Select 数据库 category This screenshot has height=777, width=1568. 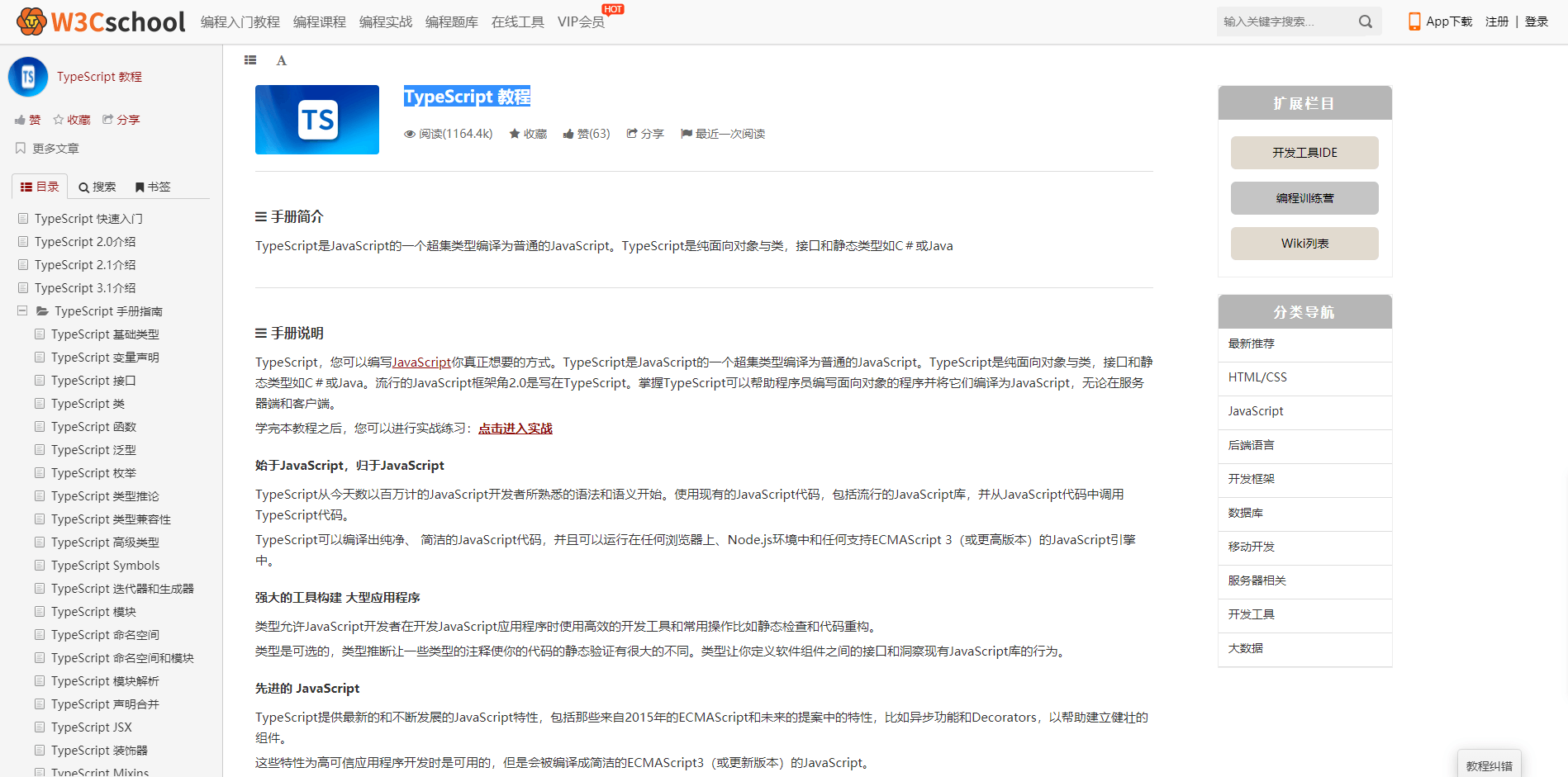click(1304, 514)
